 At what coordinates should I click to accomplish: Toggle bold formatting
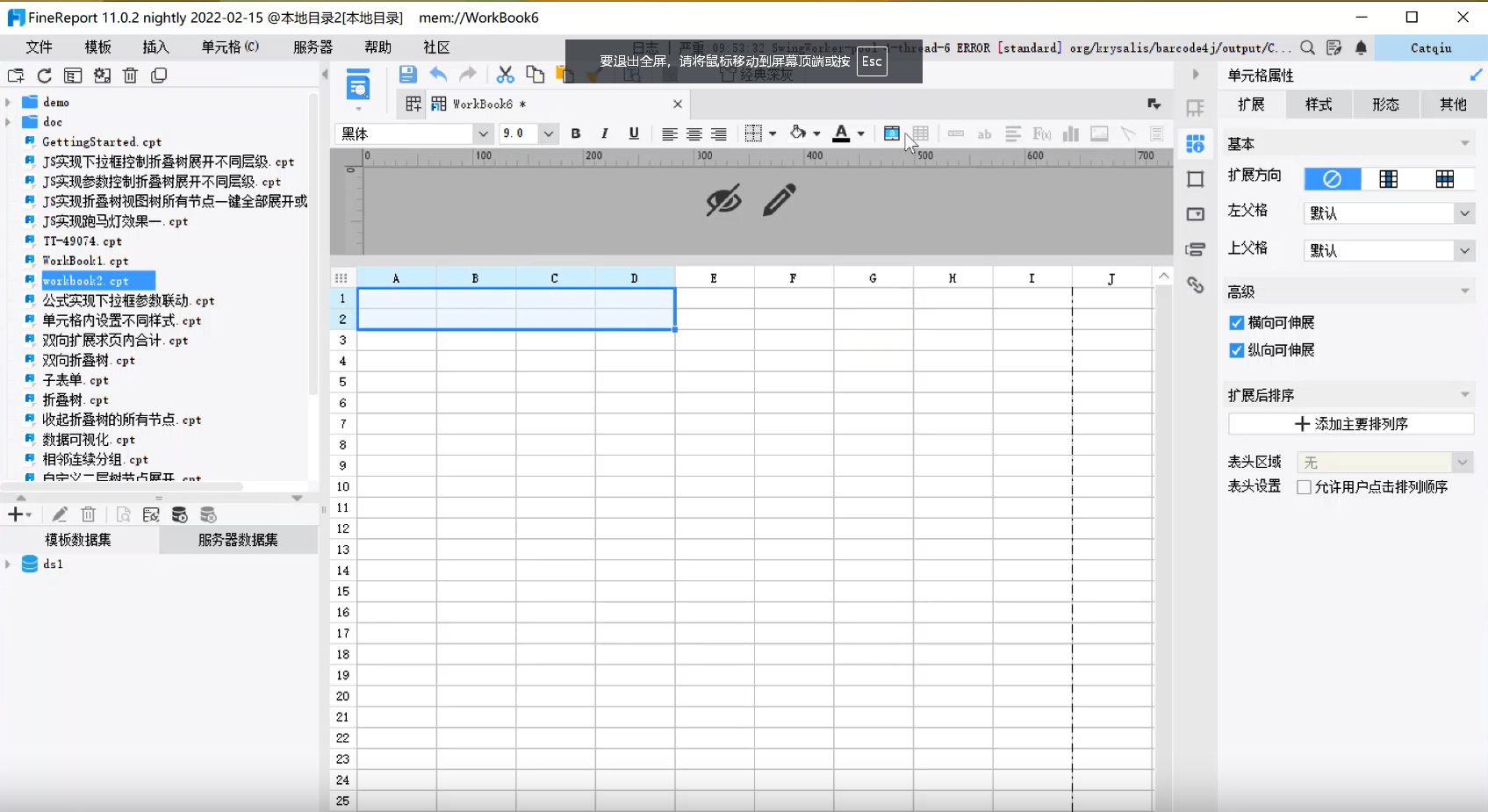(x=576, y=133)
